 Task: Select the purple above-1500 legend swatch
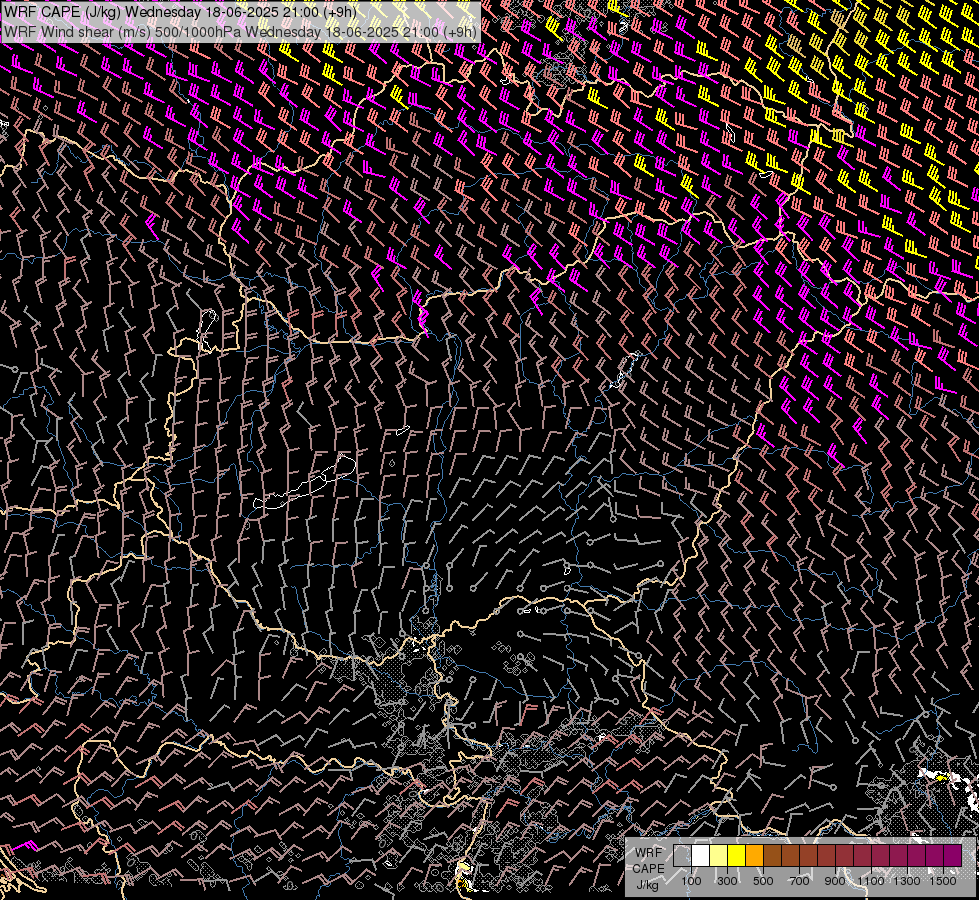953,856
